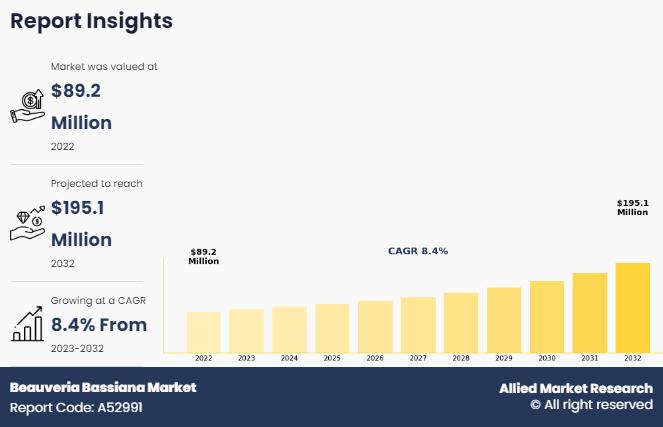Click the 2031 bar in chart
The image size is (663, 427).
(x=590, y=312)
